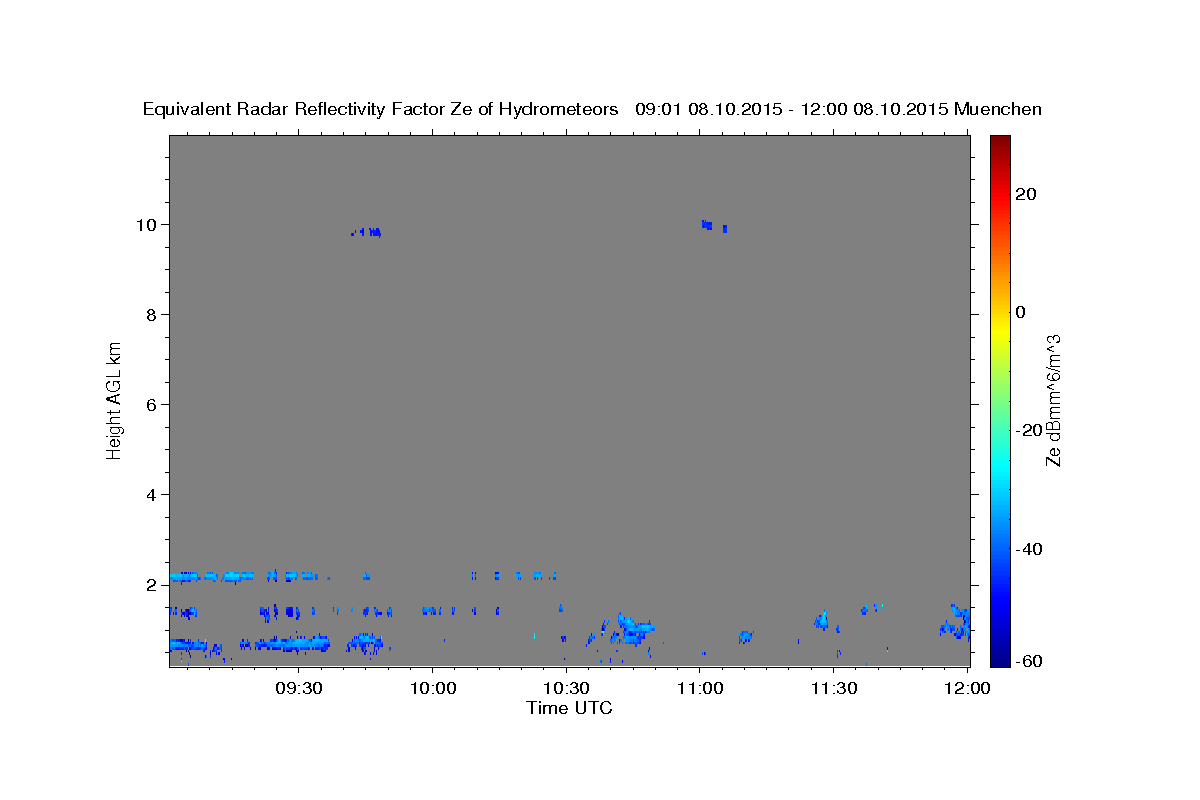Click the 'Ze dBmm^6/m^3' colorbar label
The width and height of the screenshot is (1200, 800).
coord(1053,400)
